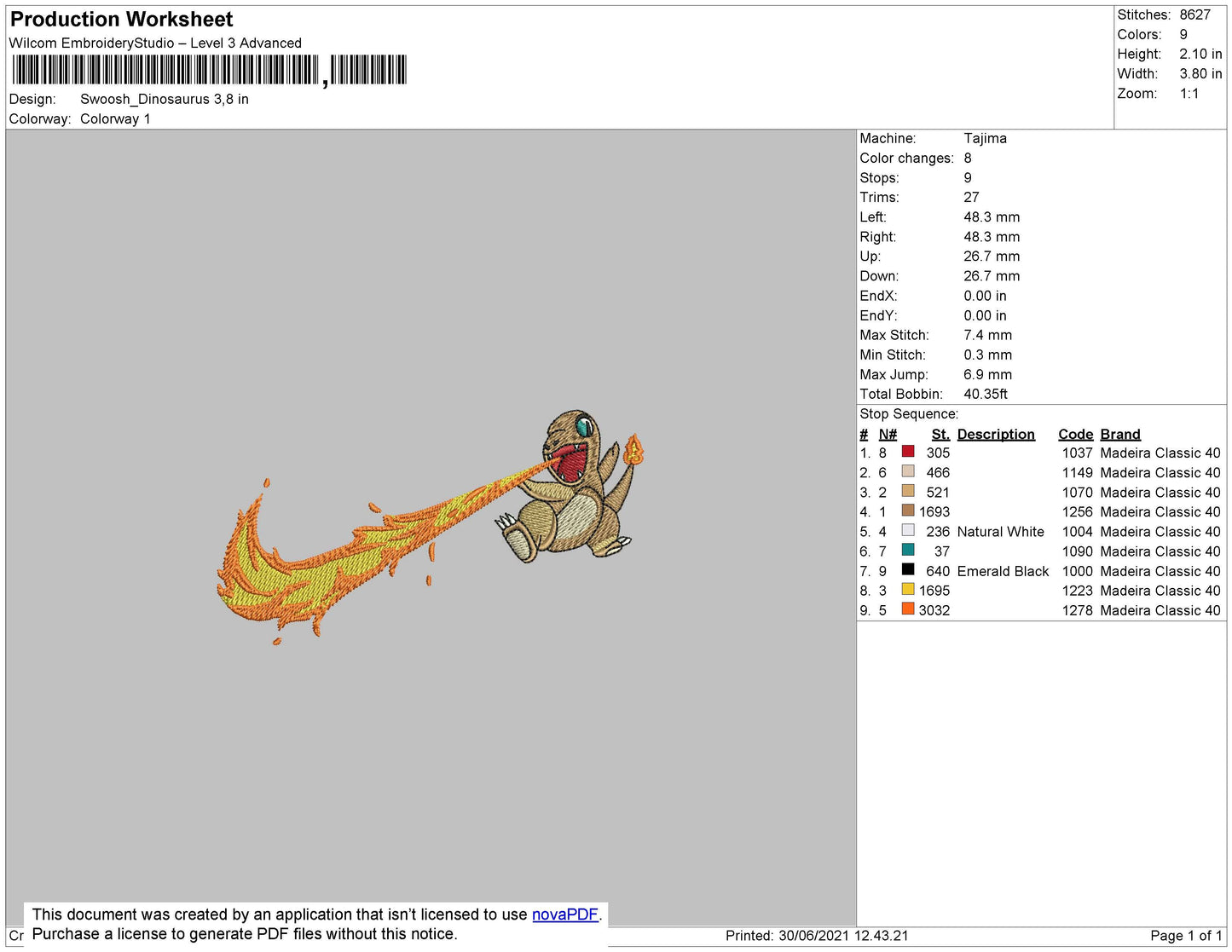Click the 'N#' column header
The height and width of the screenshot is (952, 1232).
click(888, 434)
